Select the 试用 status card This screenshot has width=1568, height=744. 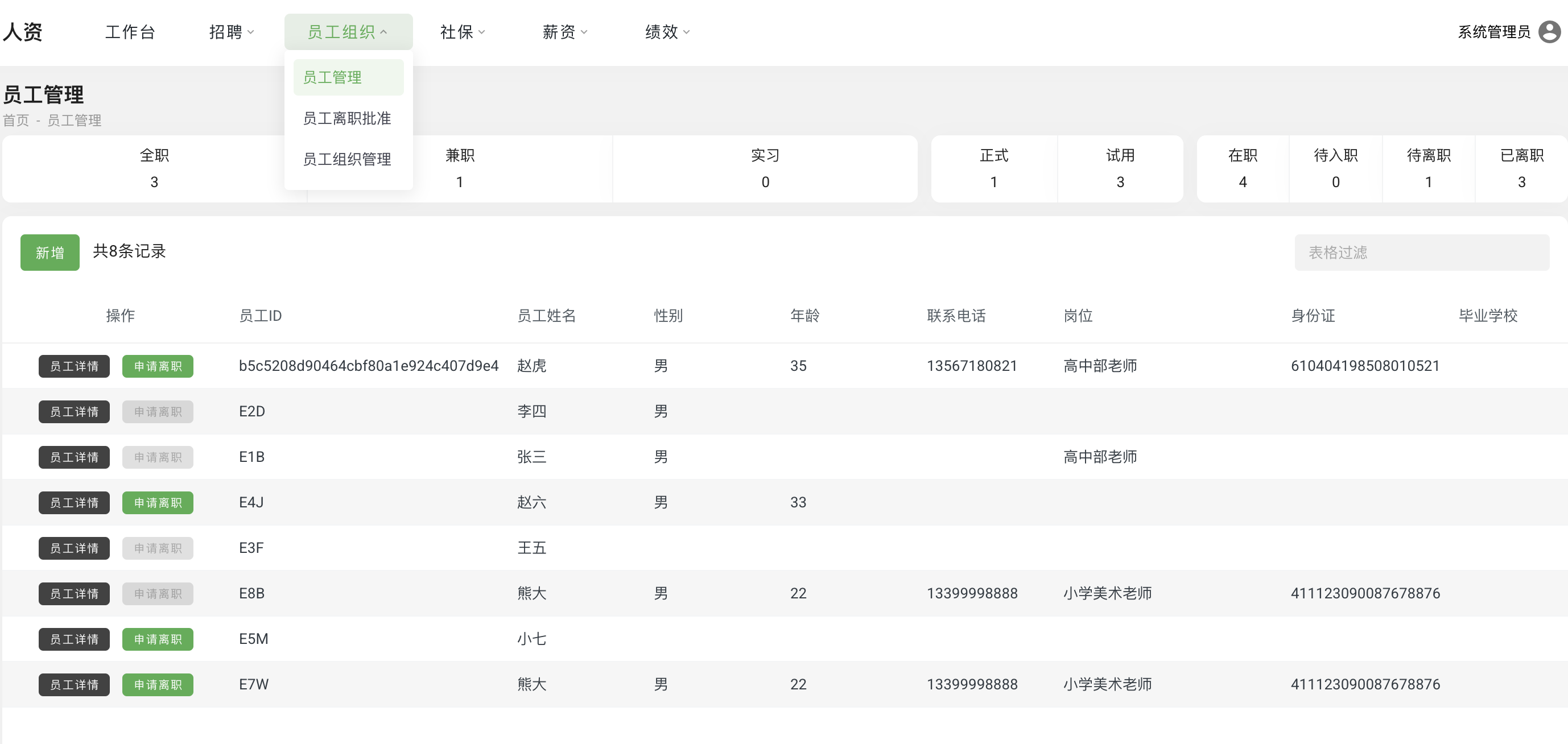point(1120,168)
